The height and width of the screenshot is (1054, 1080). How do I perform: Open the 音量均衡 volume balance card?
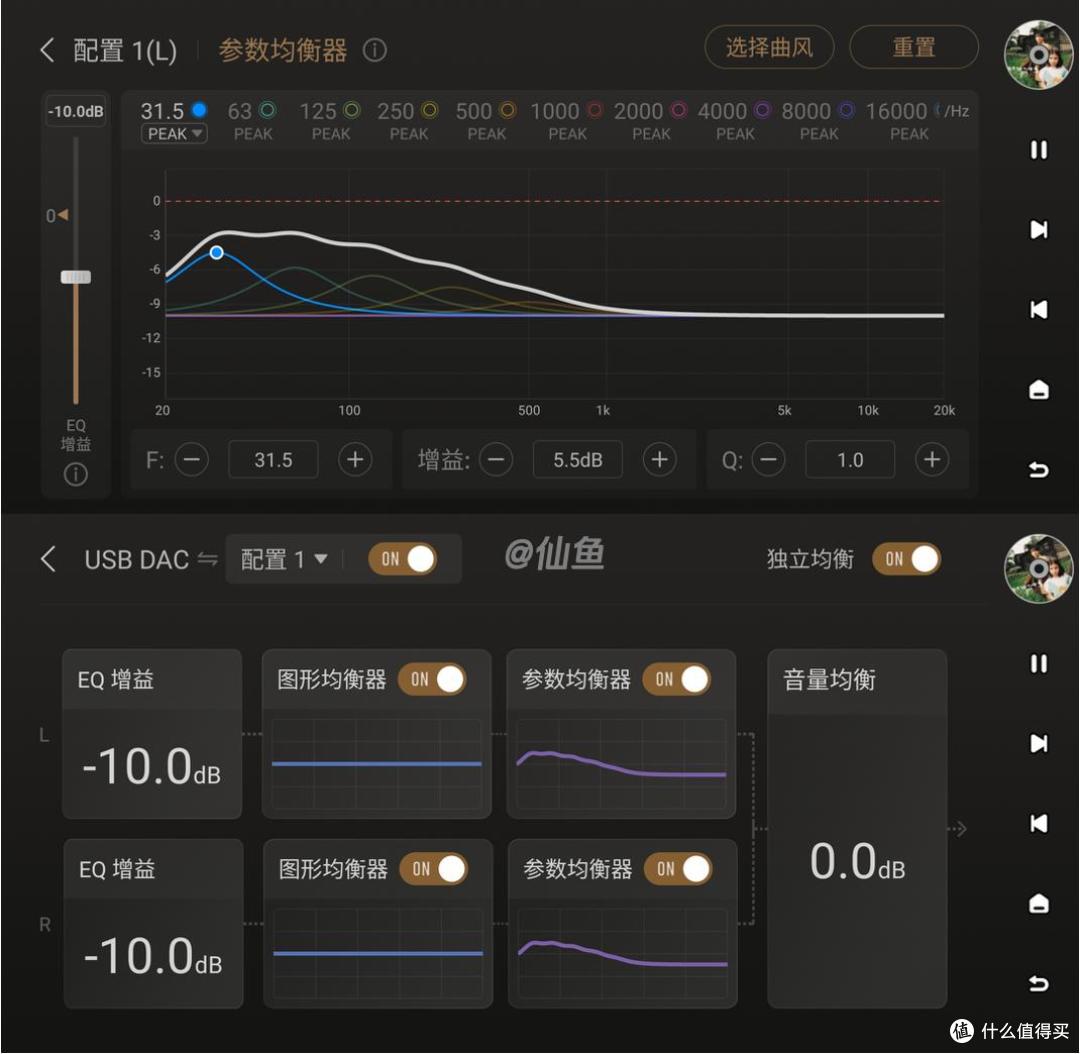click(x=857, y=828)
